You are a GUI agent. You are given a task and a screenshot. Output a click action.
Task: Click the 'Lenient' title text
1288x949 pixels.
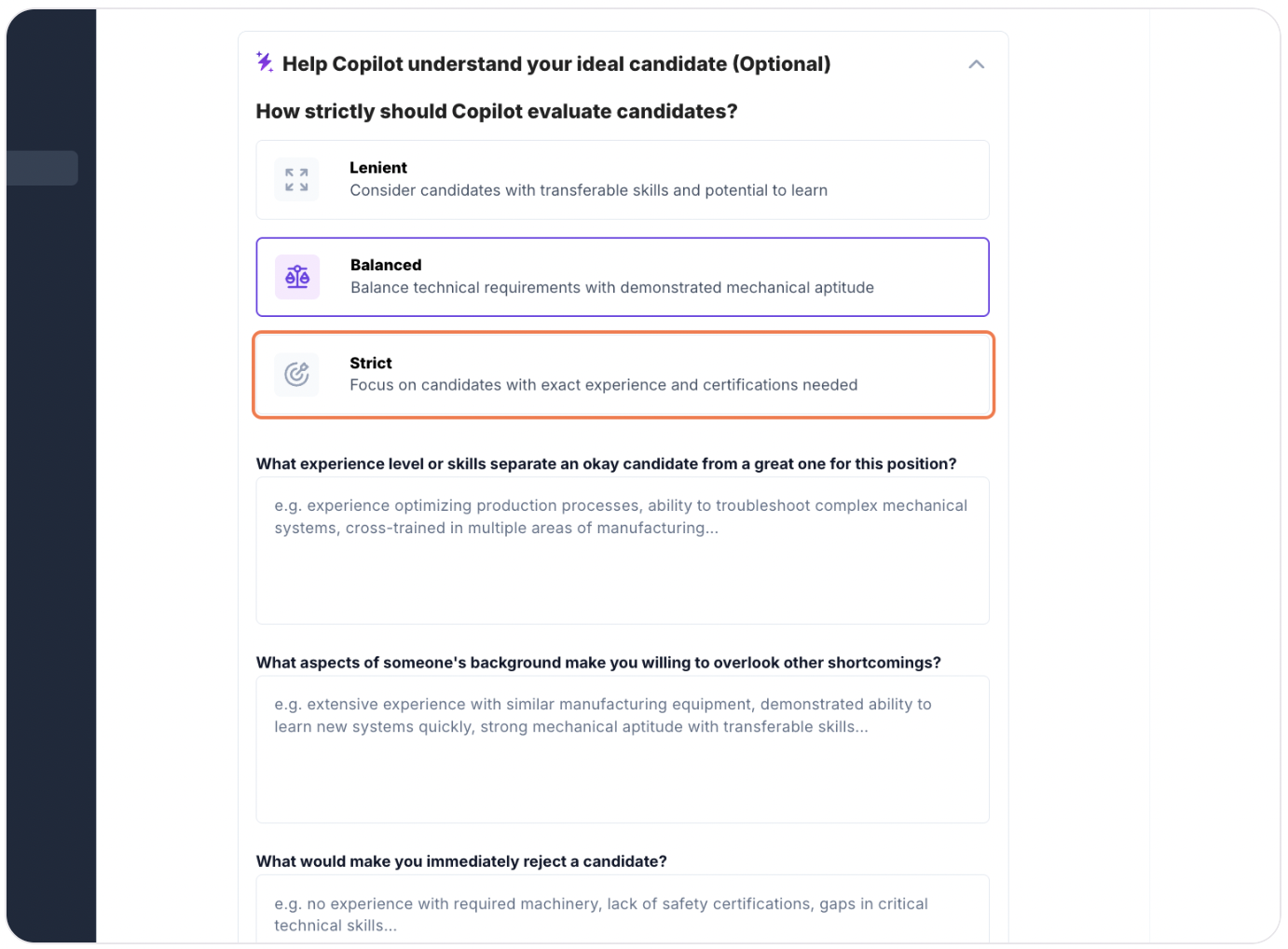(x=378, y=168)
